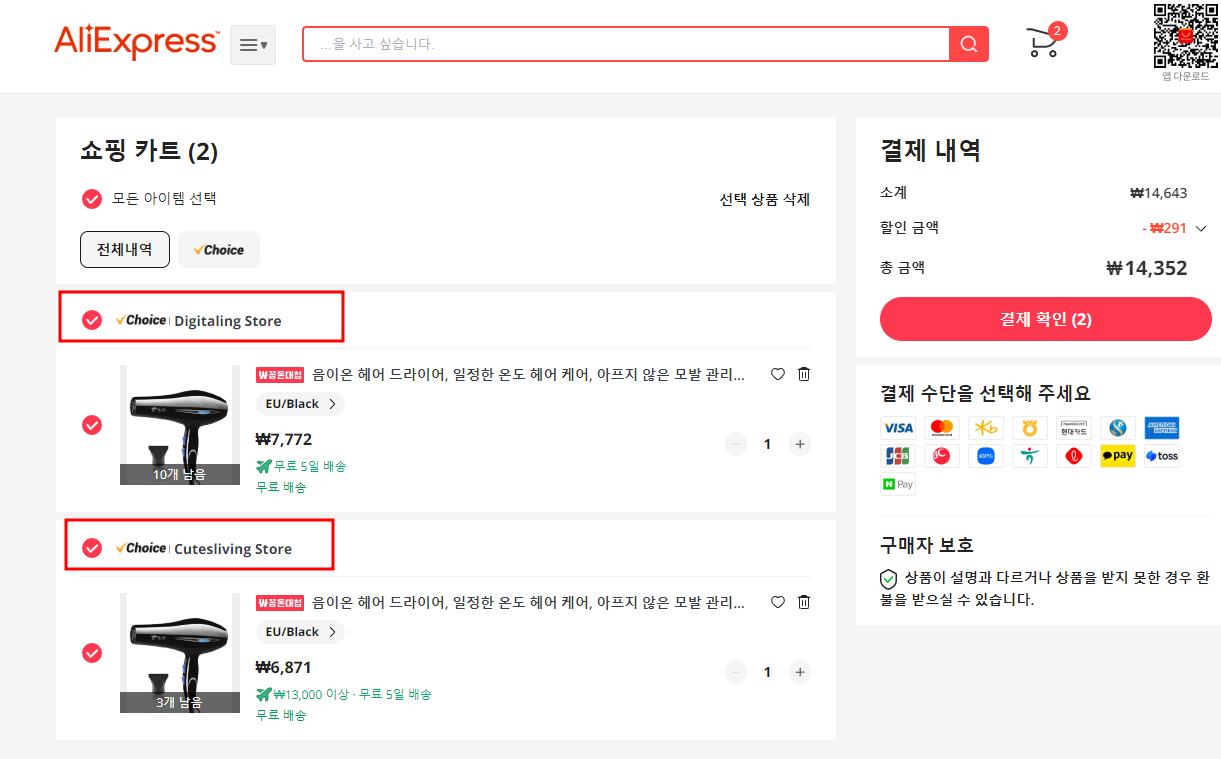Open the Digitaling Store link
1221x759 pixels.
point(228,321)
